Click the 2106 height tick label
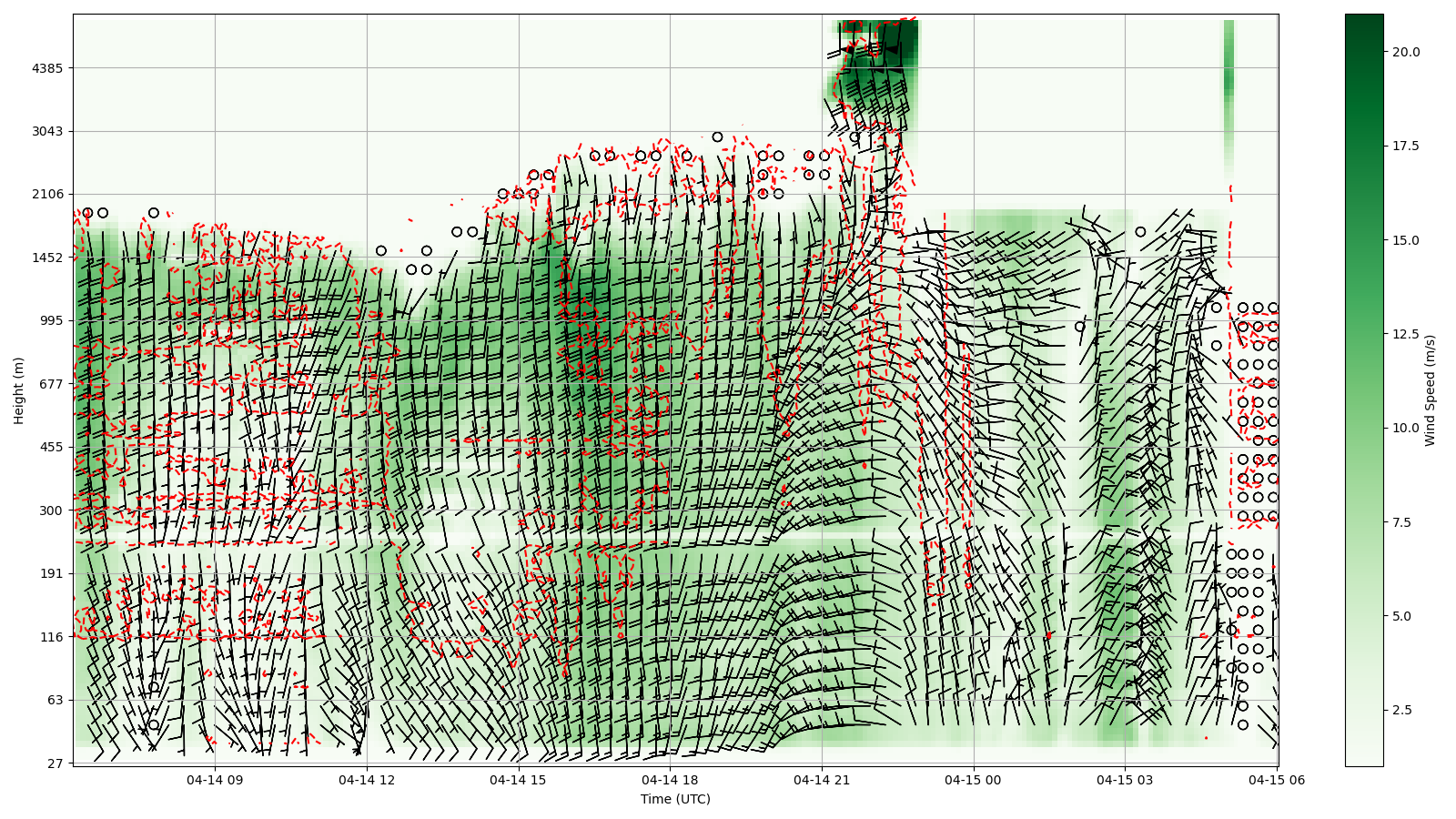This screenshot has height=819, width=1456. click(47, 194)
